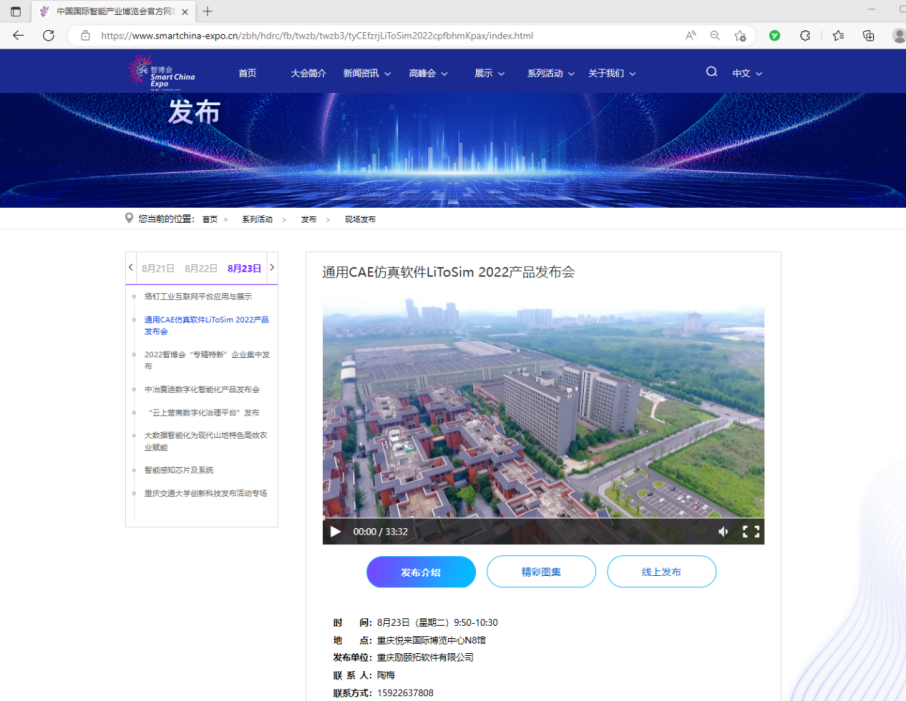
Task: Open 中文 language selector
Action: 747,73
